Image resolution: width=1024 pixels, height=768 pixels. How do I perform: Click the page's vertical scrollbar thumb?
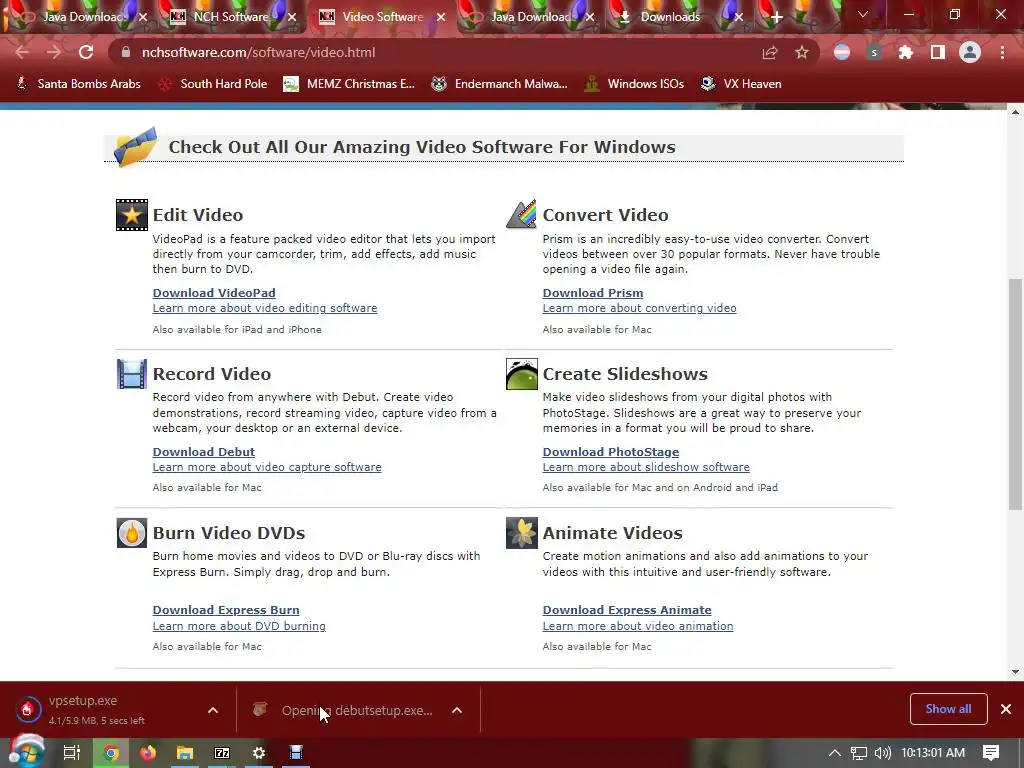click(x=1015, y=394)
